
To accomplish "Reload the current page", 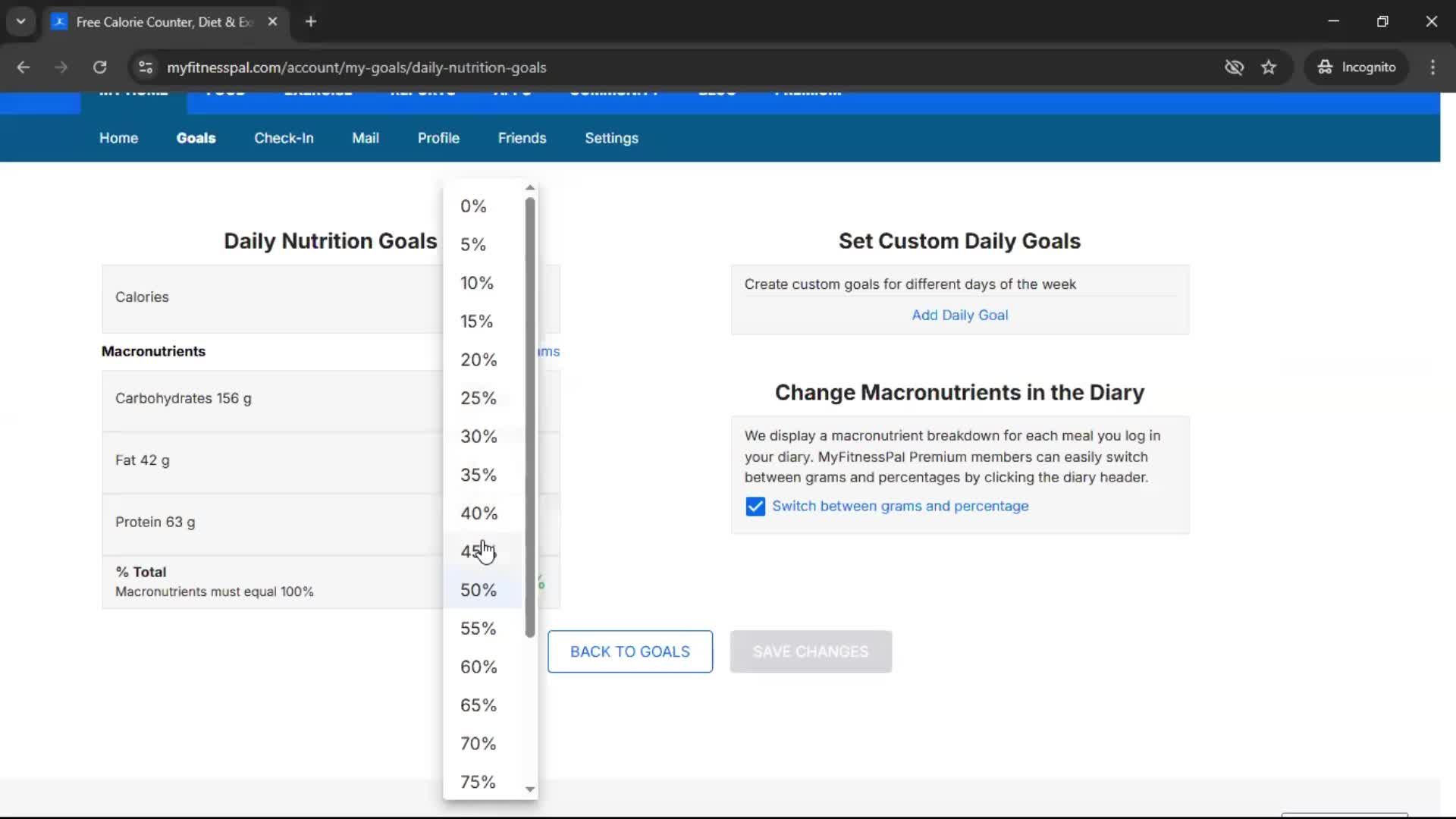I will 99,67.
